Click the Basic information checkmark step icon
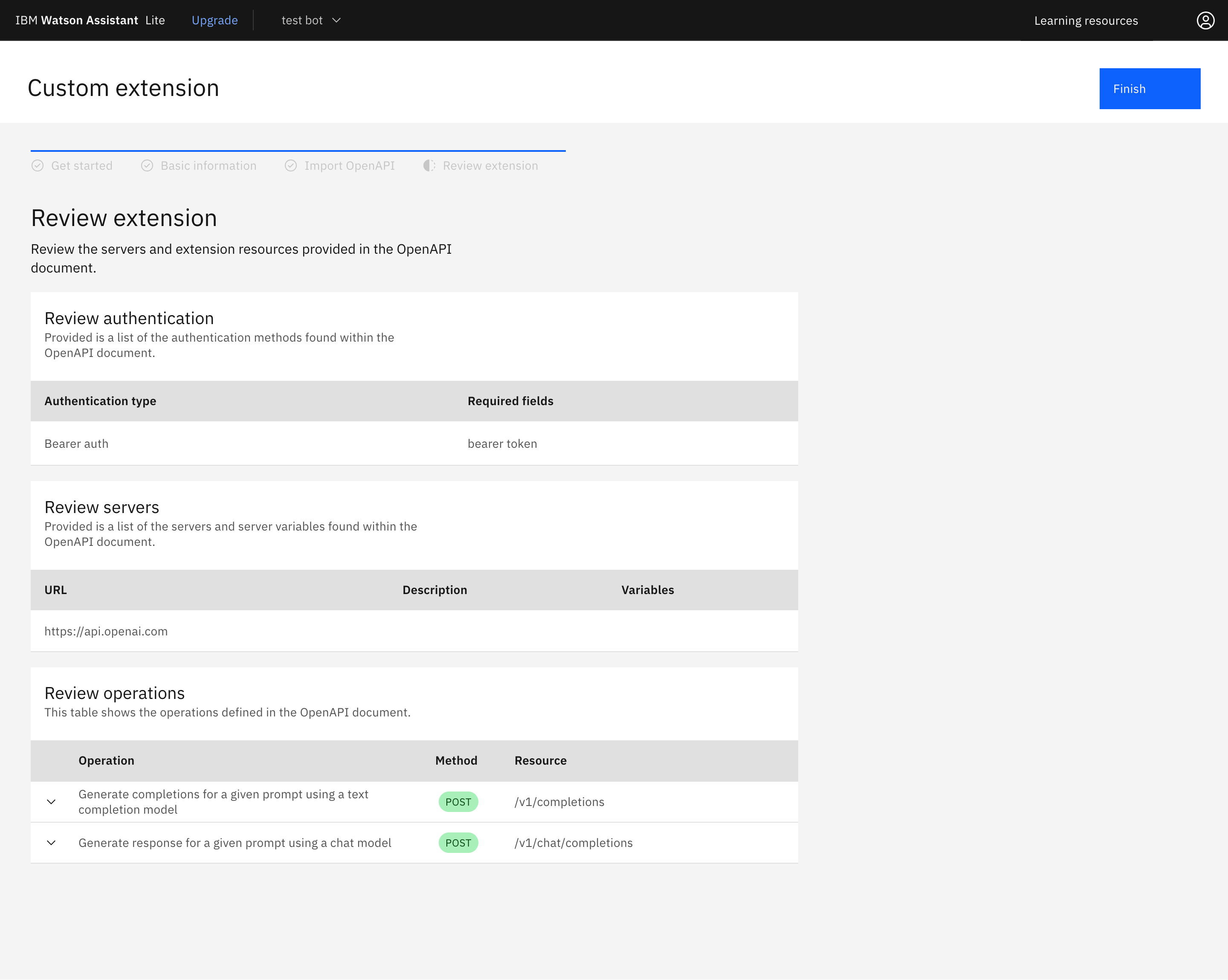Screen dimensions: 1228x980 [x=147, y=166]
